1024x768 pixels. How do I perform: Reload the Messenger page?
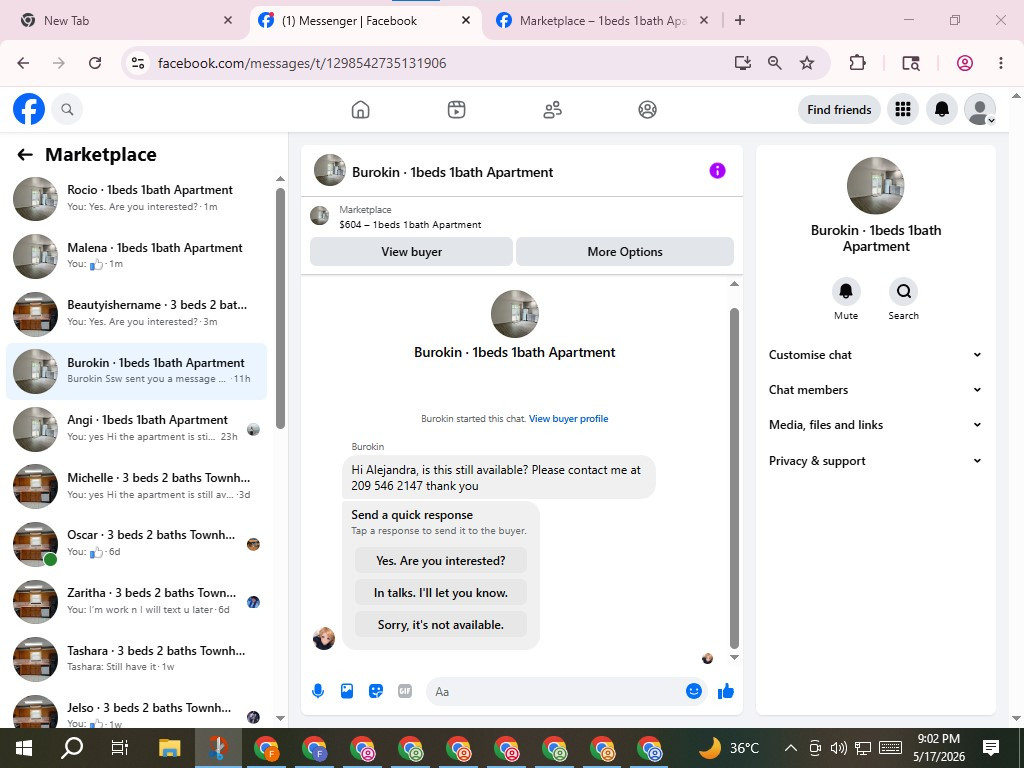pos(95,63)
